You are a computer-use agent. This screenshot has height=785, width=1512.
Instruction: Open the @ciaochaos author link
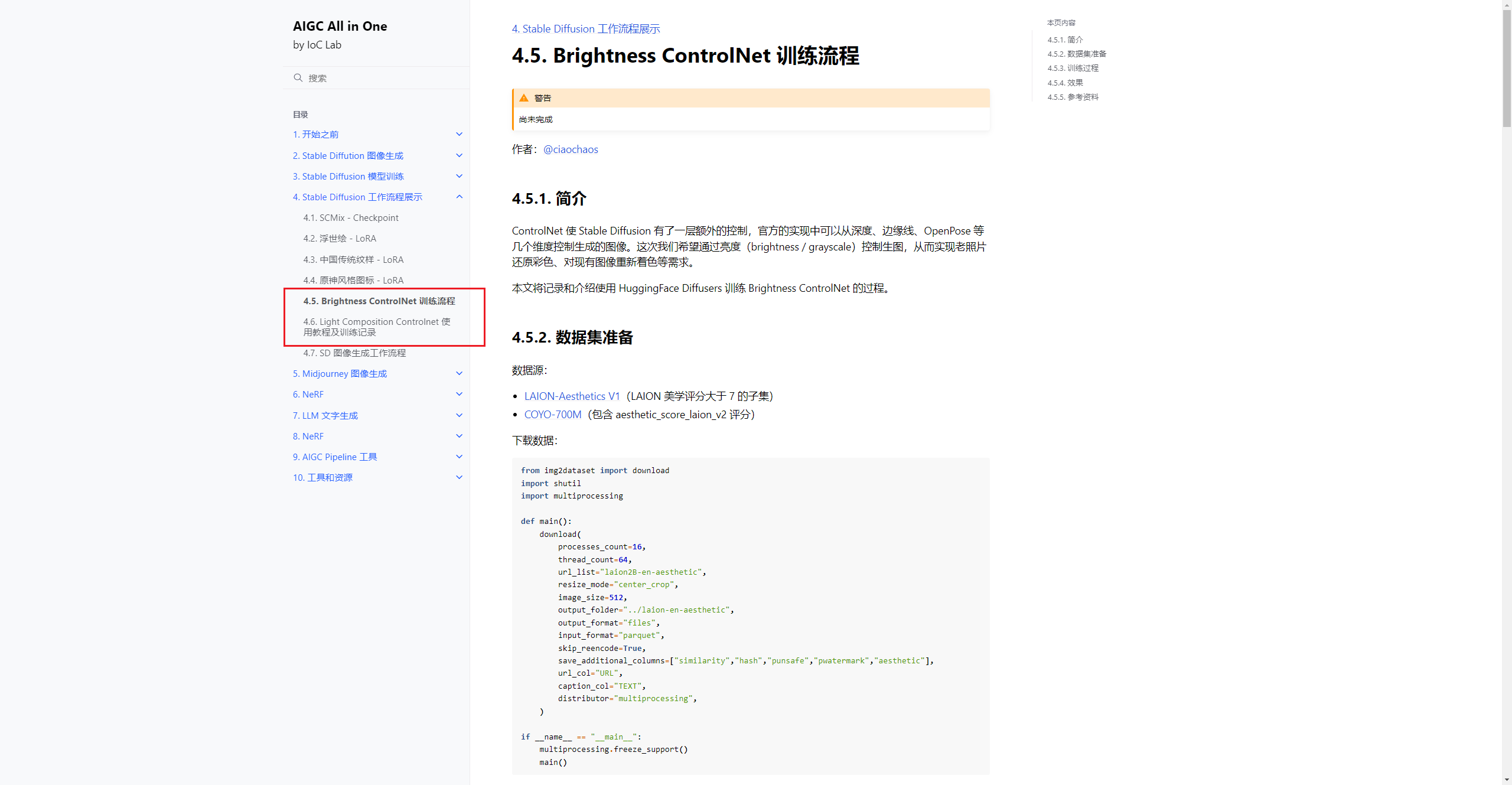(x=570, y=149)
